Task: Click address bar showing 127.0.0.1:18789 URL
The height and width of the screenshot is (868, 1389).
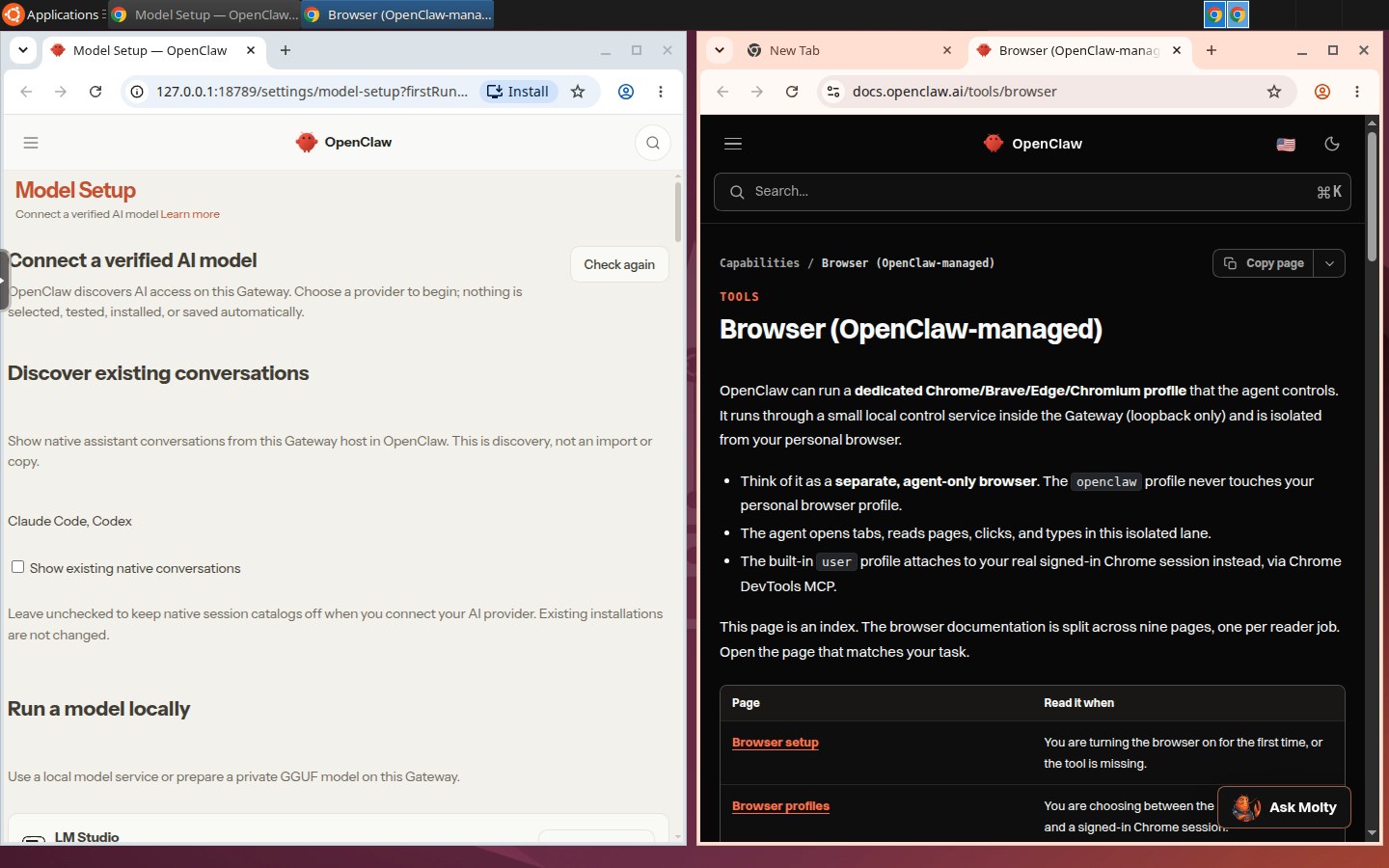Action: [312, 92]
